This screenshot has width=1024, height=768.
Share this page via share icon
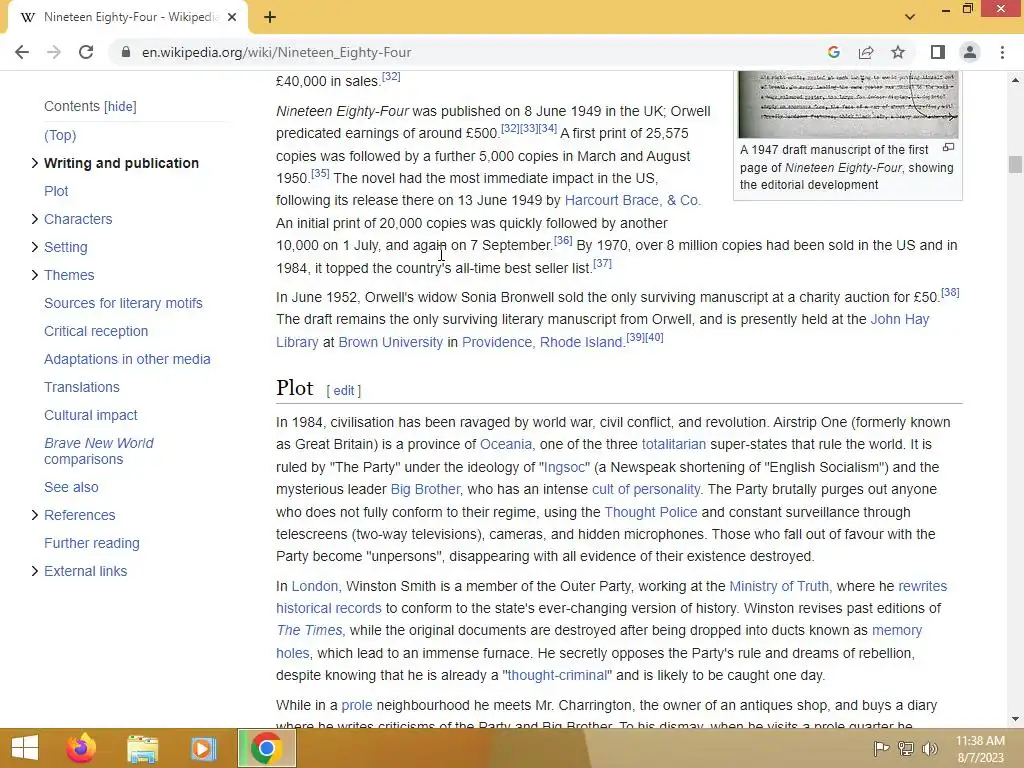pyautogui.click(x=866, y=52)
